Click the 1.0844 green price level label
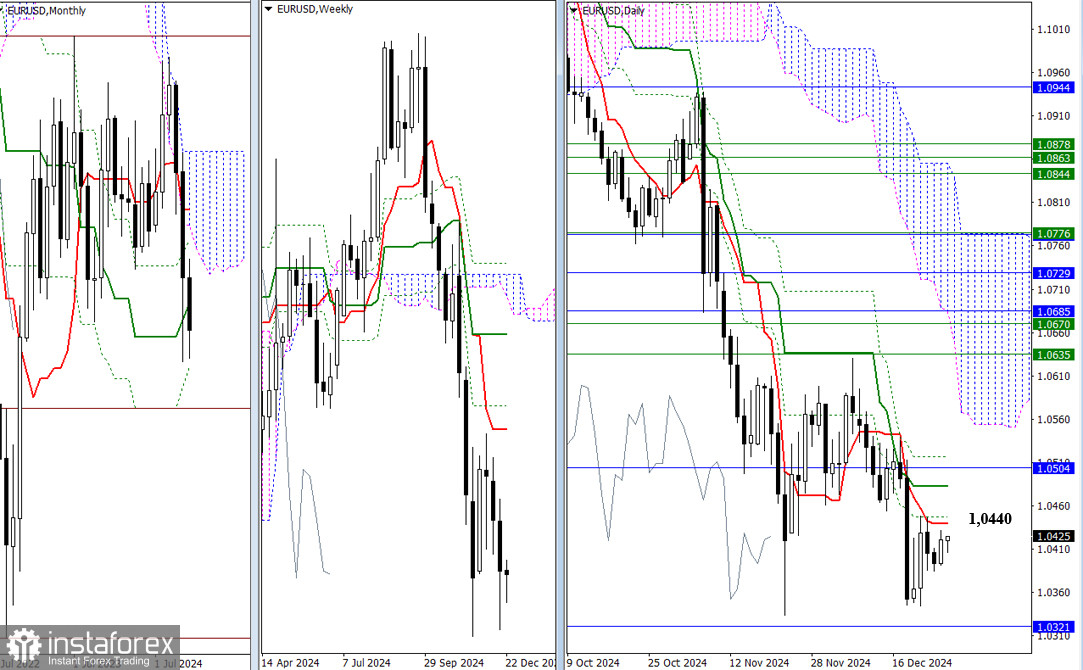This screenshot has width=1083, height=670. tap(1054, 174)
